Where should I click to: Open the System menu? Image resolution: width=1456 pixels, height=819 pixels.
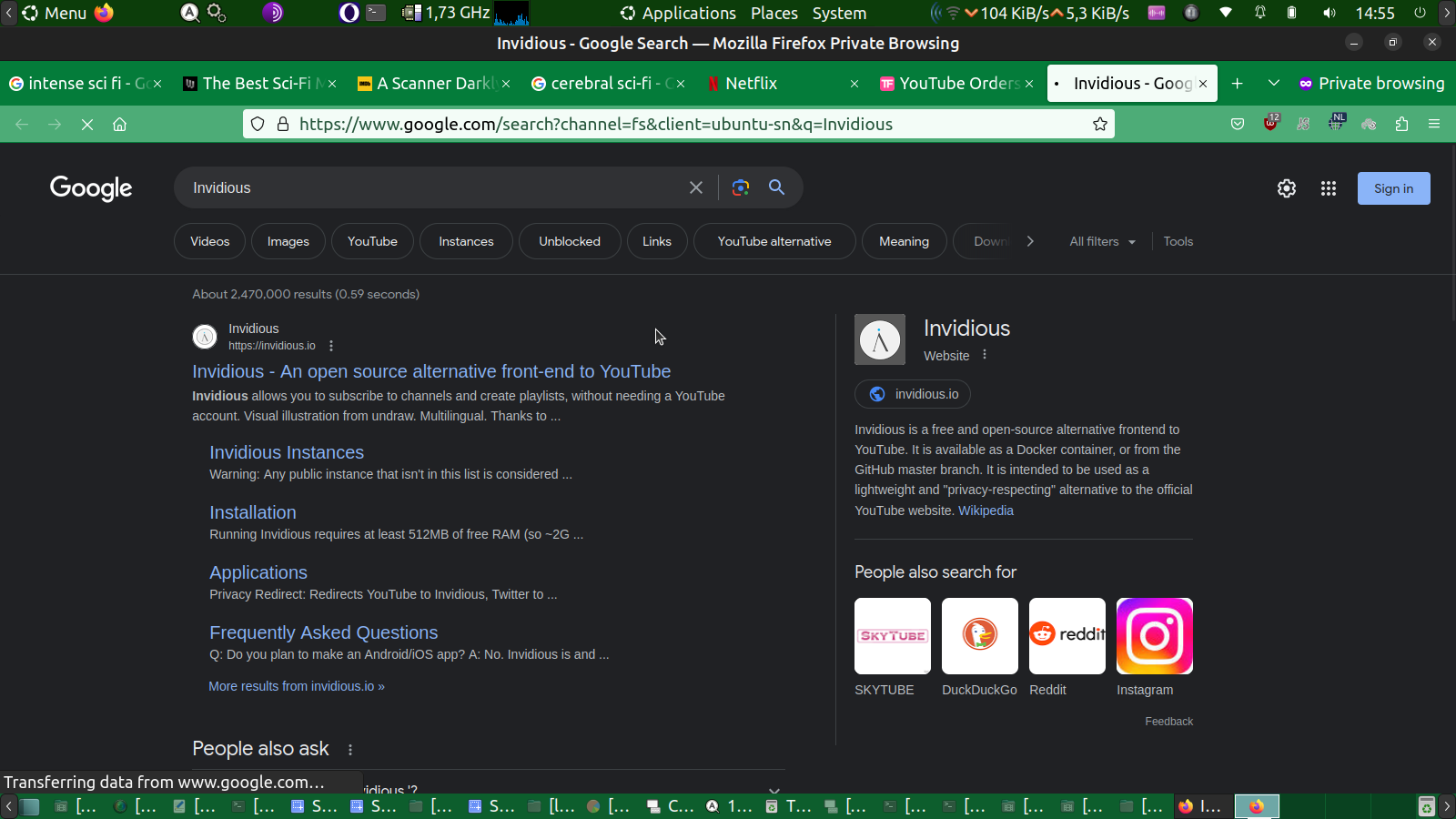[x=839, y=14]
